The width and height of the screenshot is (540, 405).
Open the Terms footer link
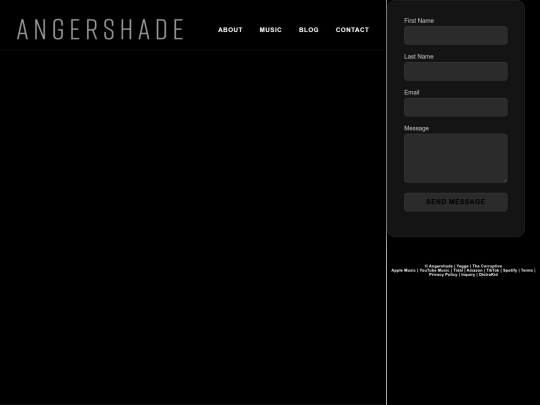pos(527,270)
